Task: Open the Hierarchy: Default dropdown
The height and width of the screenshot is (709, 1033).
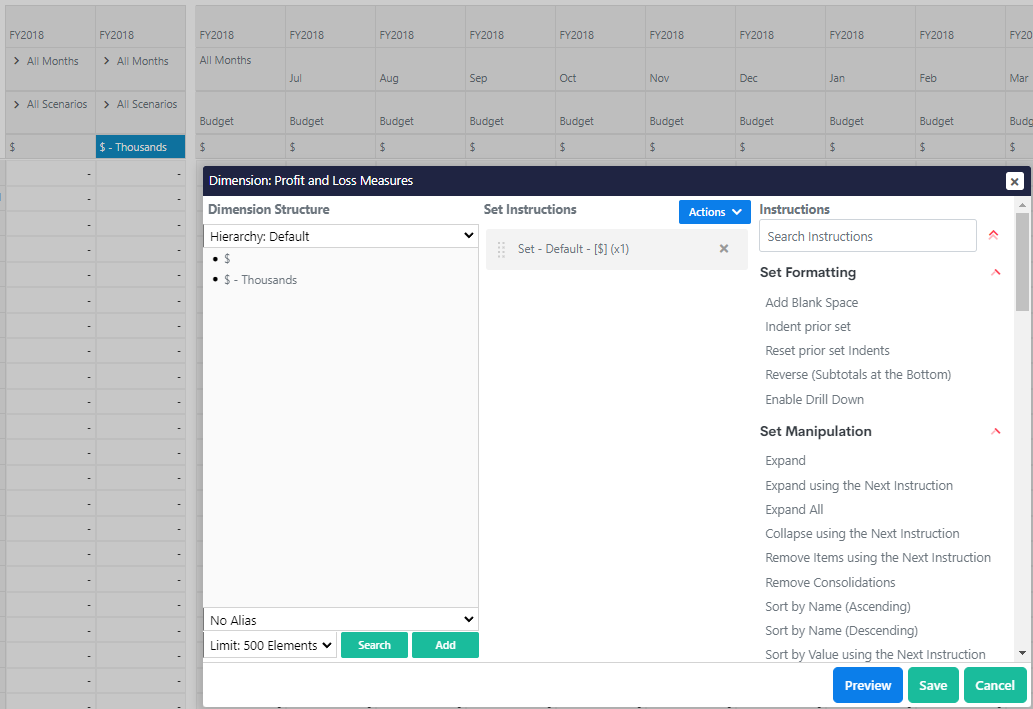Action: [340, 237]
